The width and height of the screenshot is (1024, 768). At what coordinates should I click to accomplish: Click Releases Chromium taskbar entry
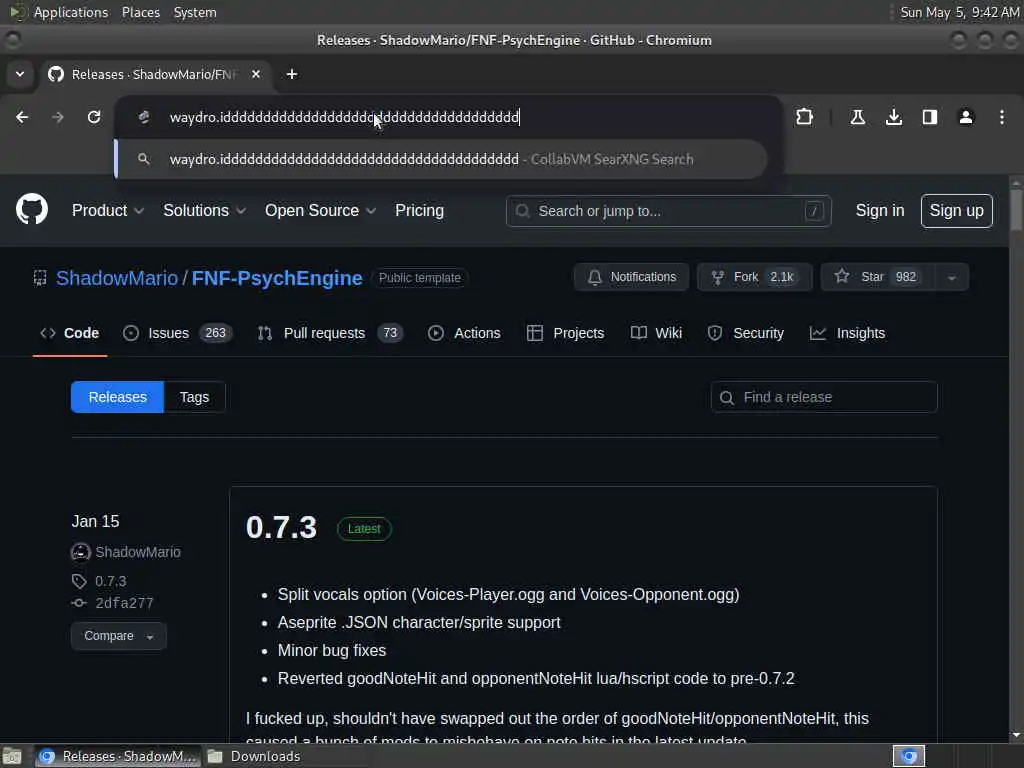tap(118, 756)
